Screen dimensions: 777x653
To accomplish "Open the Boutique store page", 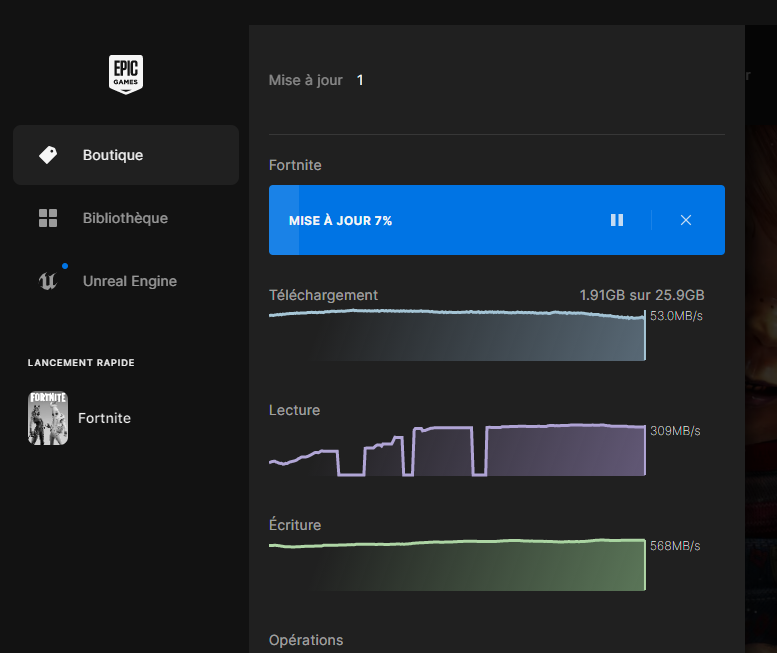I will point(126,155).
